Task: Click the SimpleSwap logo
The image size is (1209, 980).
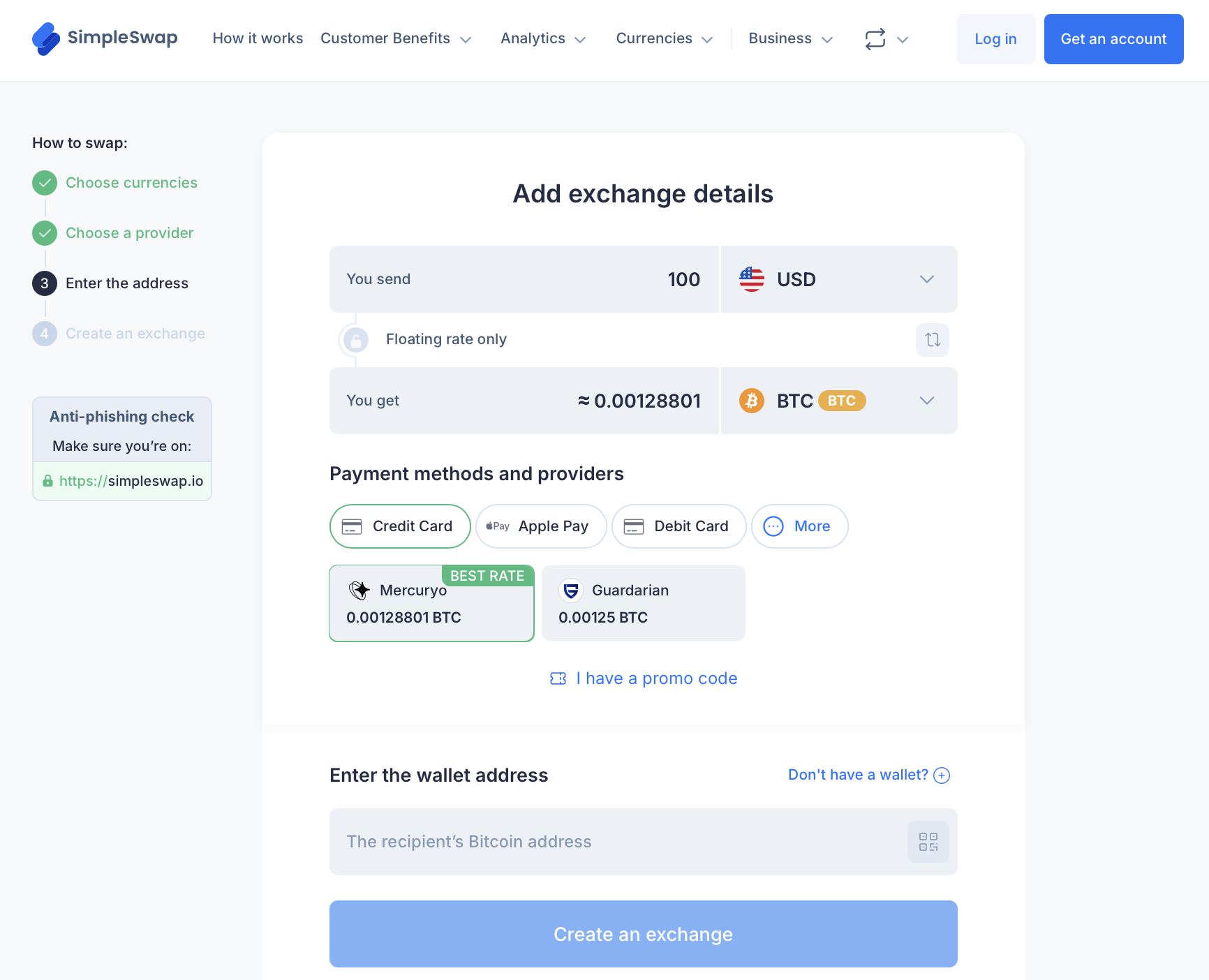Action: (105, 38)
